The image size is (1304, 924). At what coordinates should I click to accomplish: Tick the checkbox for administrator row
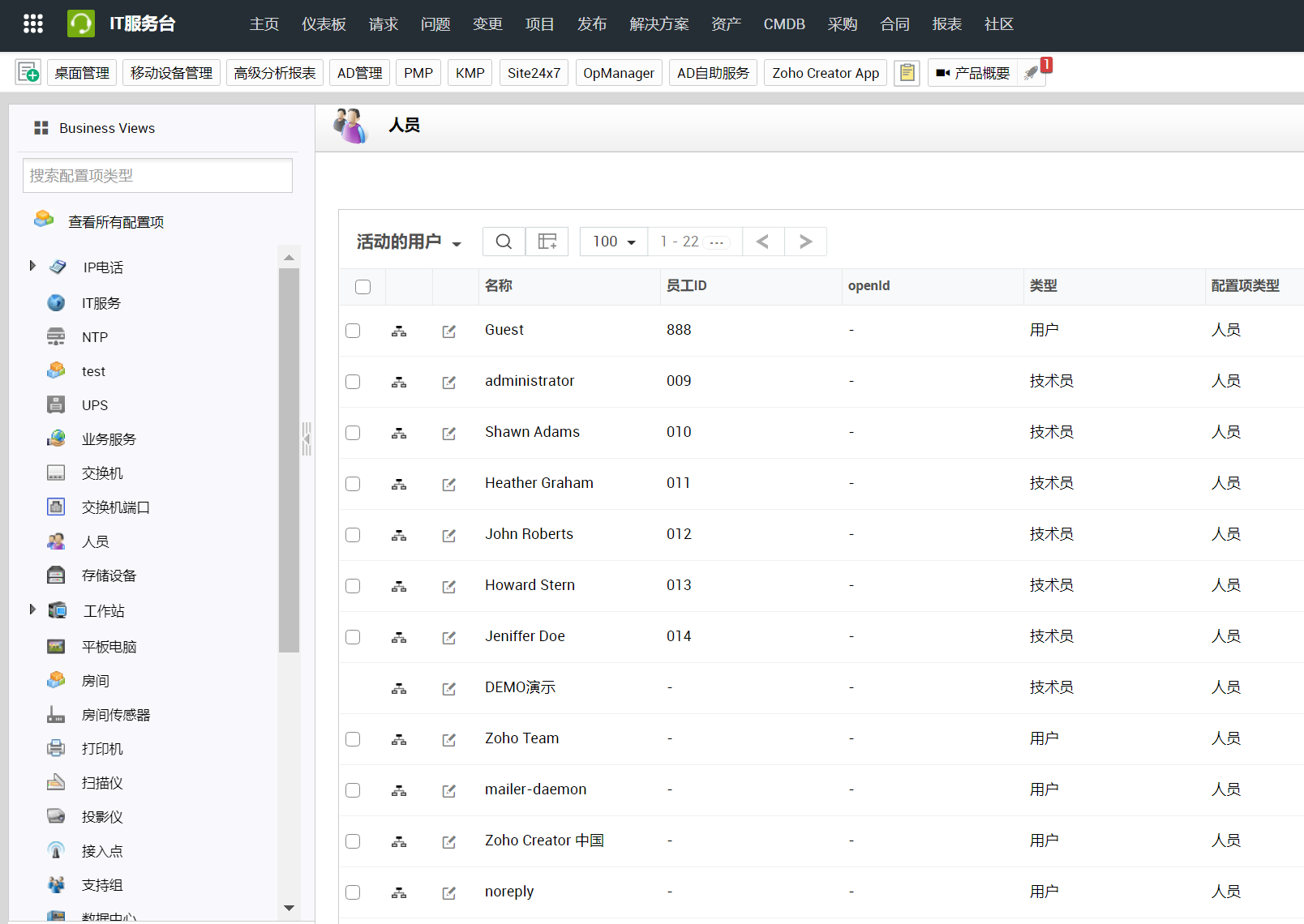353,382
